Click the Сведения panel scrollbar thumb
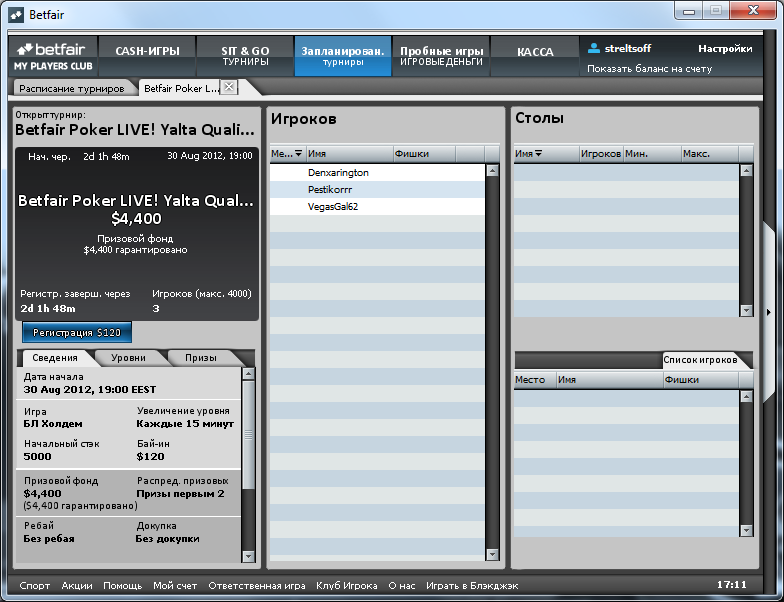 (x=248, y=434)
